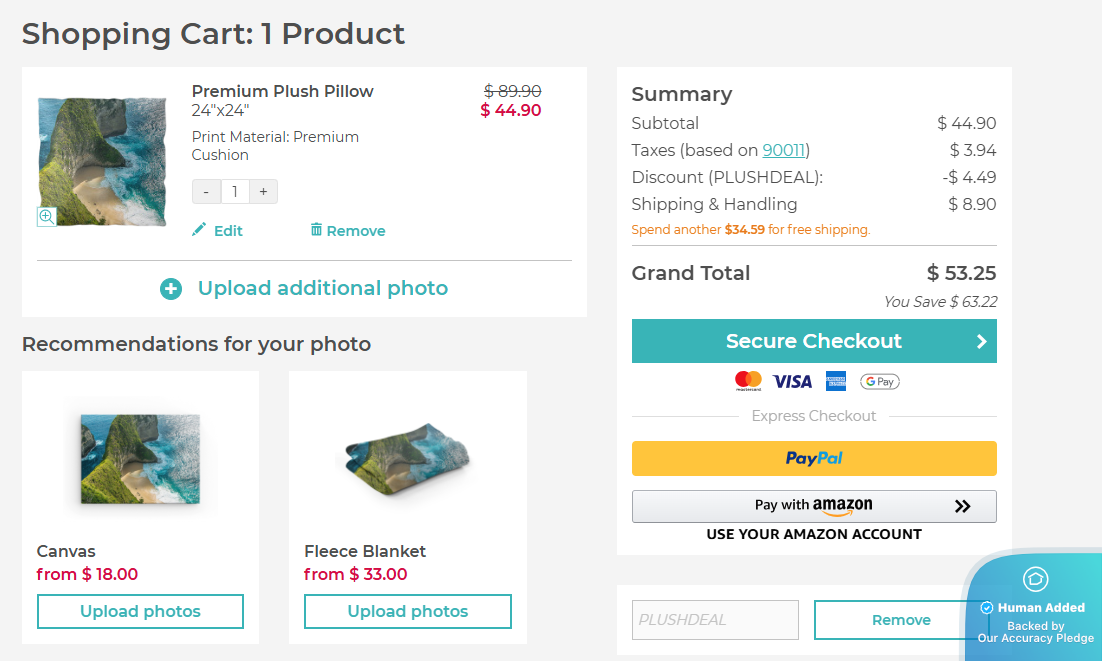Open the Fleece Blanket product thumbnail

(x=407, y=455)
